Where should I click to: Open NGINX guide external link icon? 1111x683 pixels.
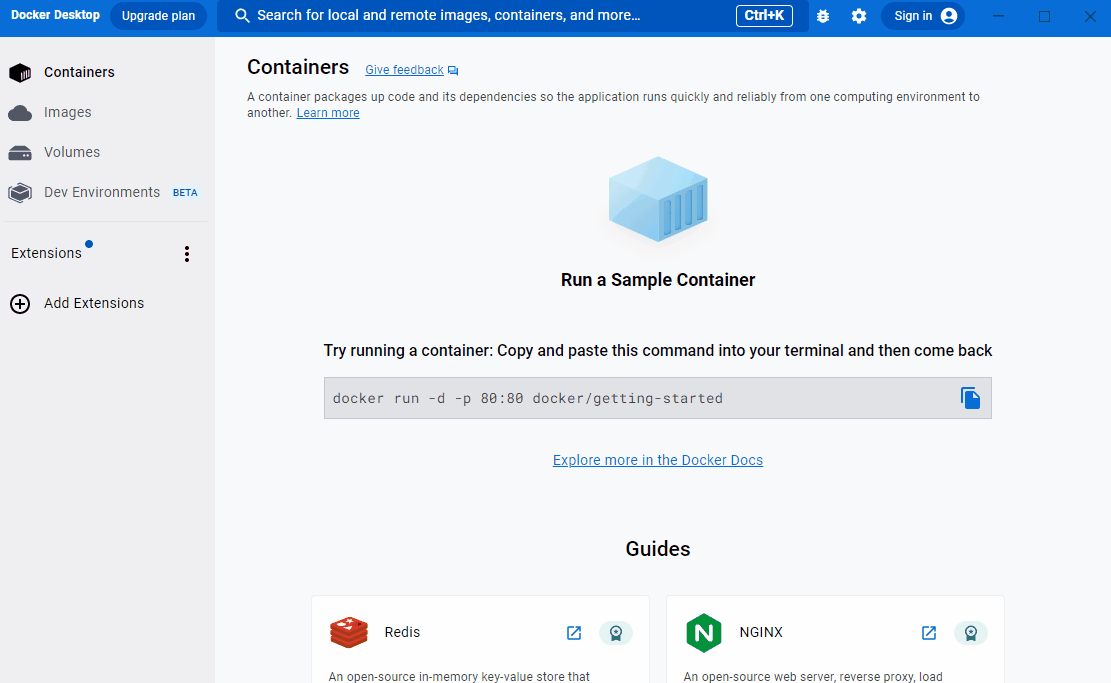click(929, 633)
